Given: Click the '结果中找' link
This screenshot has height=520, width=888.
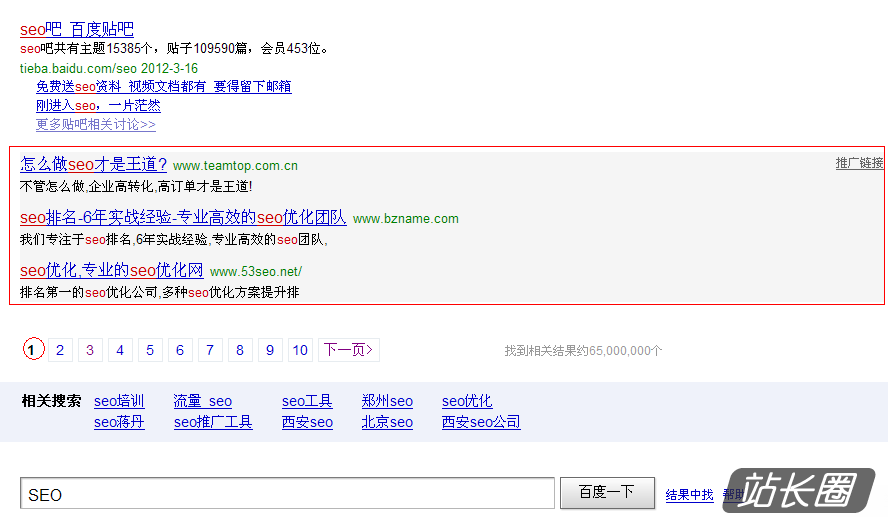Looking at the screenshot, I should coord(689,495).
